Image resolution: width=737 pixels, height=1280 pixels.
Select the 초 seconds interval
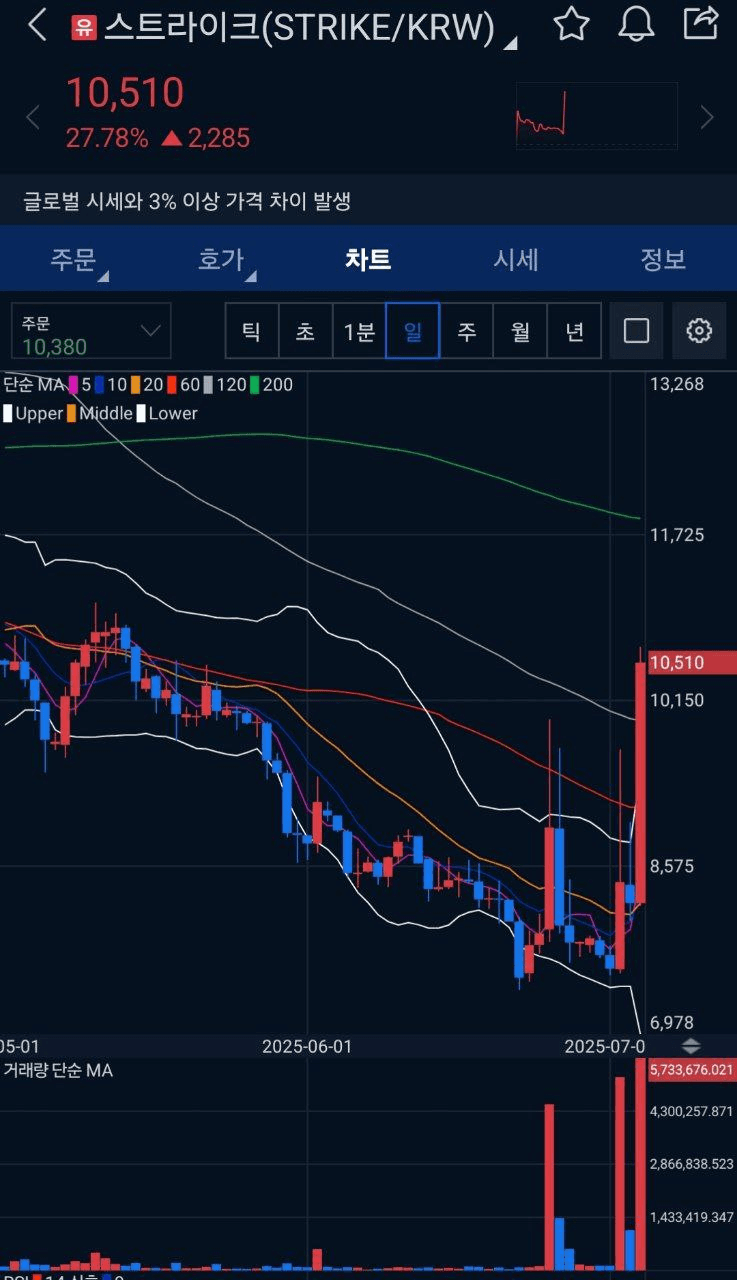[305, 331]
